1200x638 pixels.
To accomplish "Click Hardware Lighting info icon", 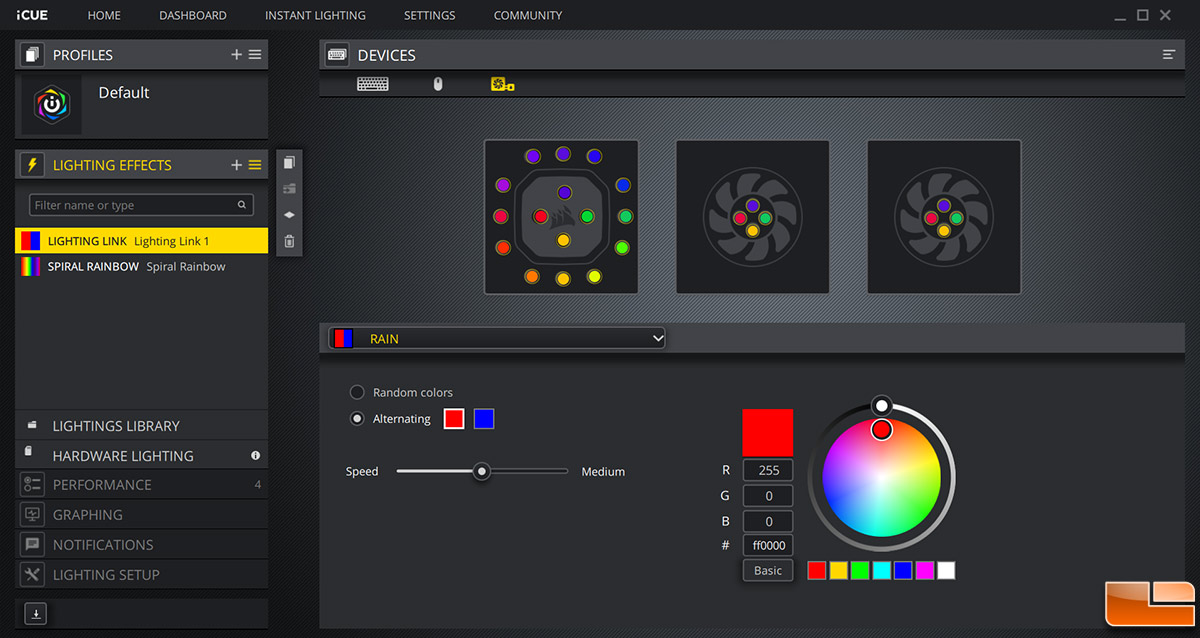I will [x=255, y=456].
